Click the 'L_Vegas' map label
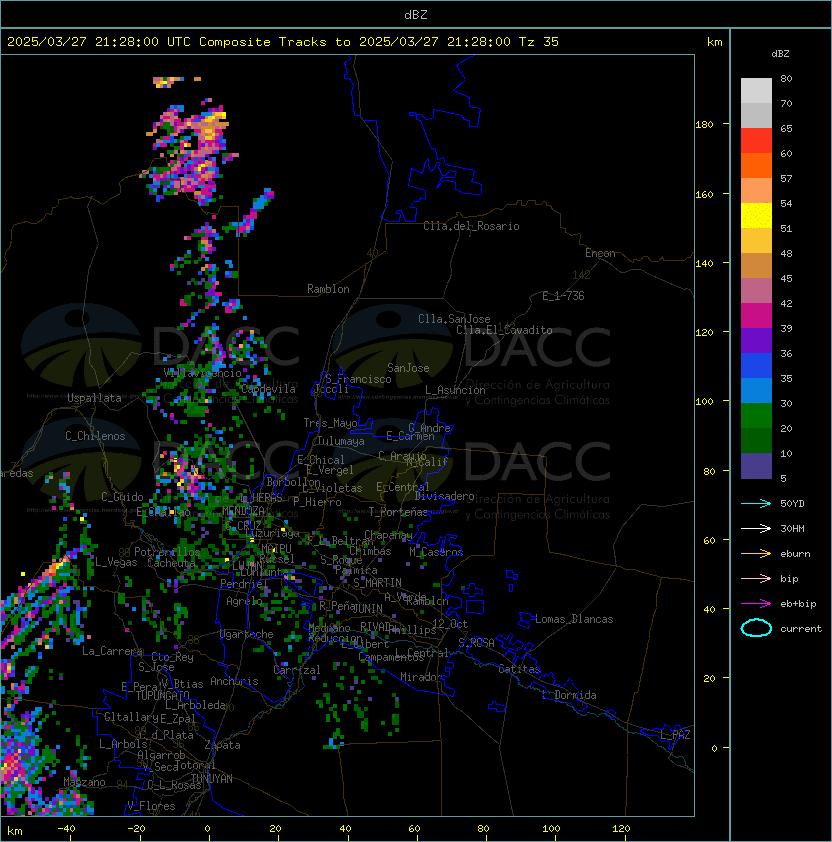 pyautogui.click(x=117, y=562)
